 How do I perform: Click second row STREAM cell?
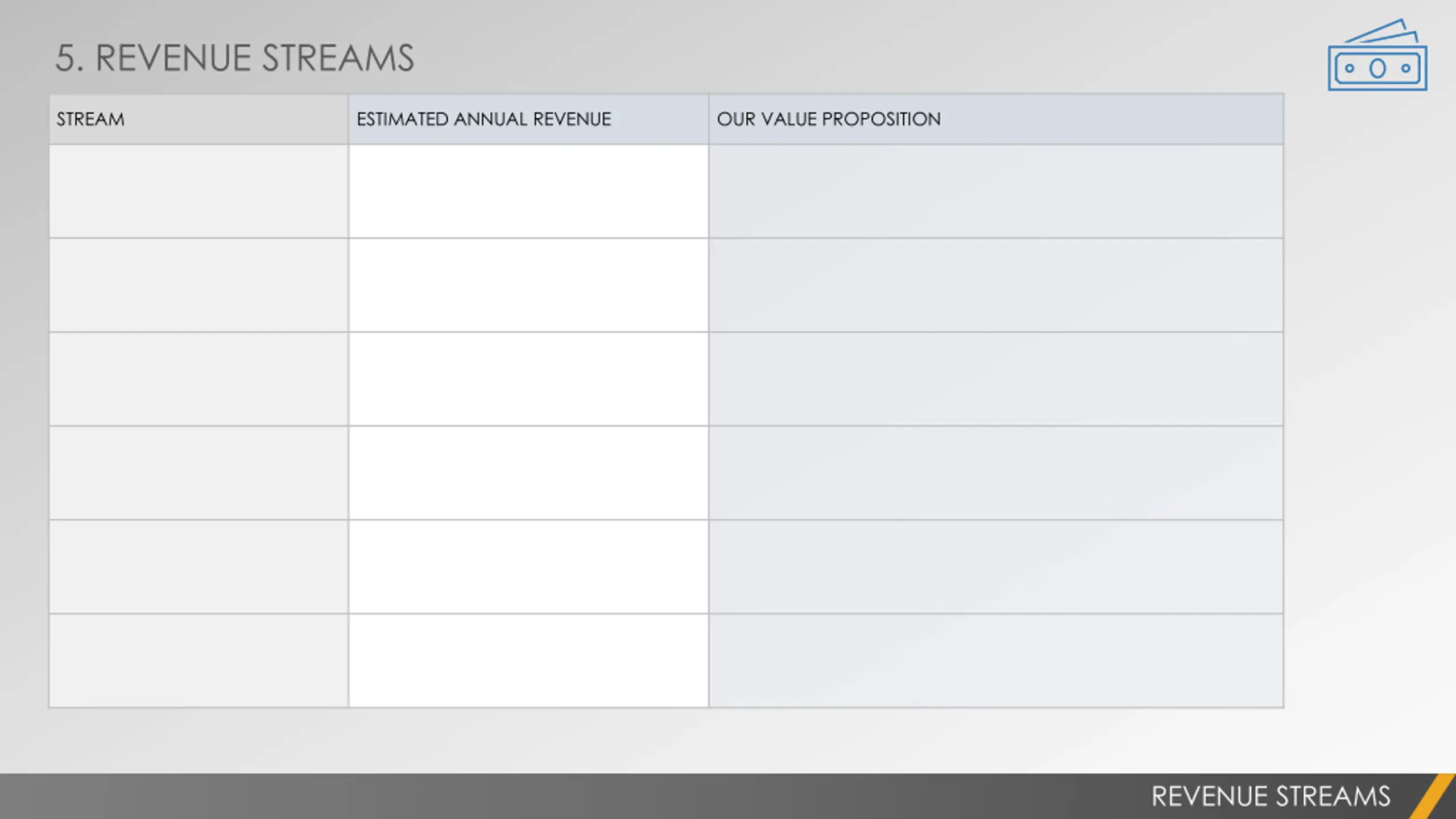(x=198, y=285)
